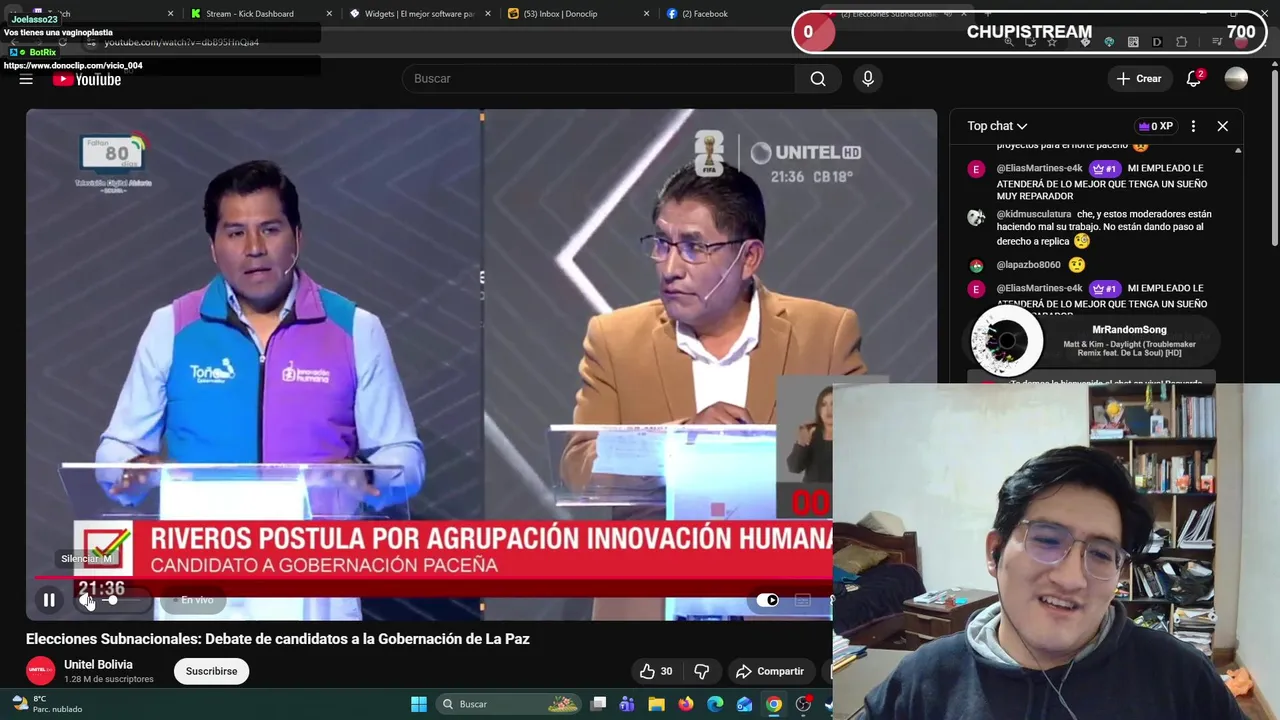Toggle subtitles in the video player
Image resolution: width=1280 pixels, height=720 pixels.
tap(802, 600)
